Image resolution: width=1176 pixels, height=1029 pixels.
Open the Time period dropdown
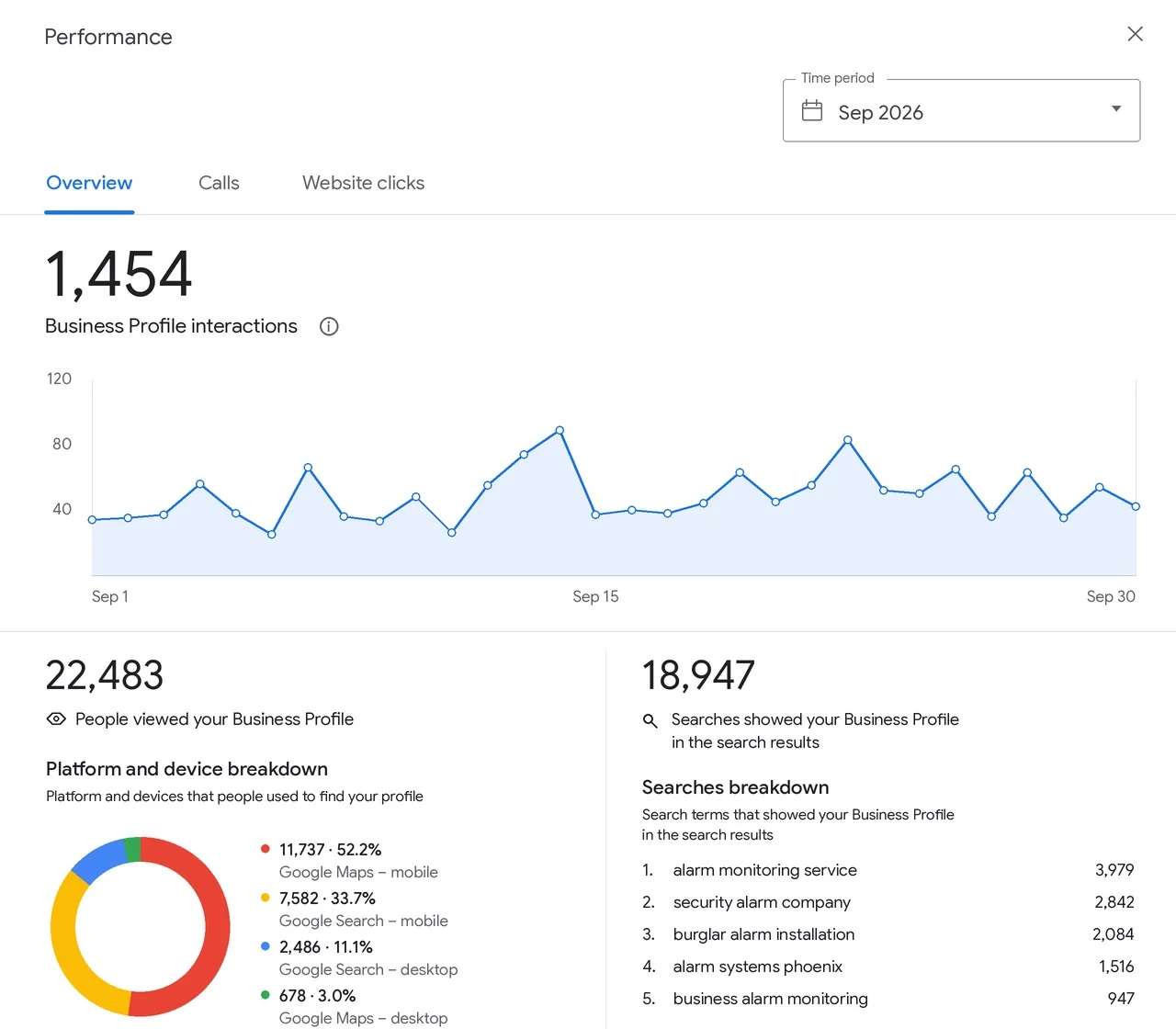click(x=961, y=111)
